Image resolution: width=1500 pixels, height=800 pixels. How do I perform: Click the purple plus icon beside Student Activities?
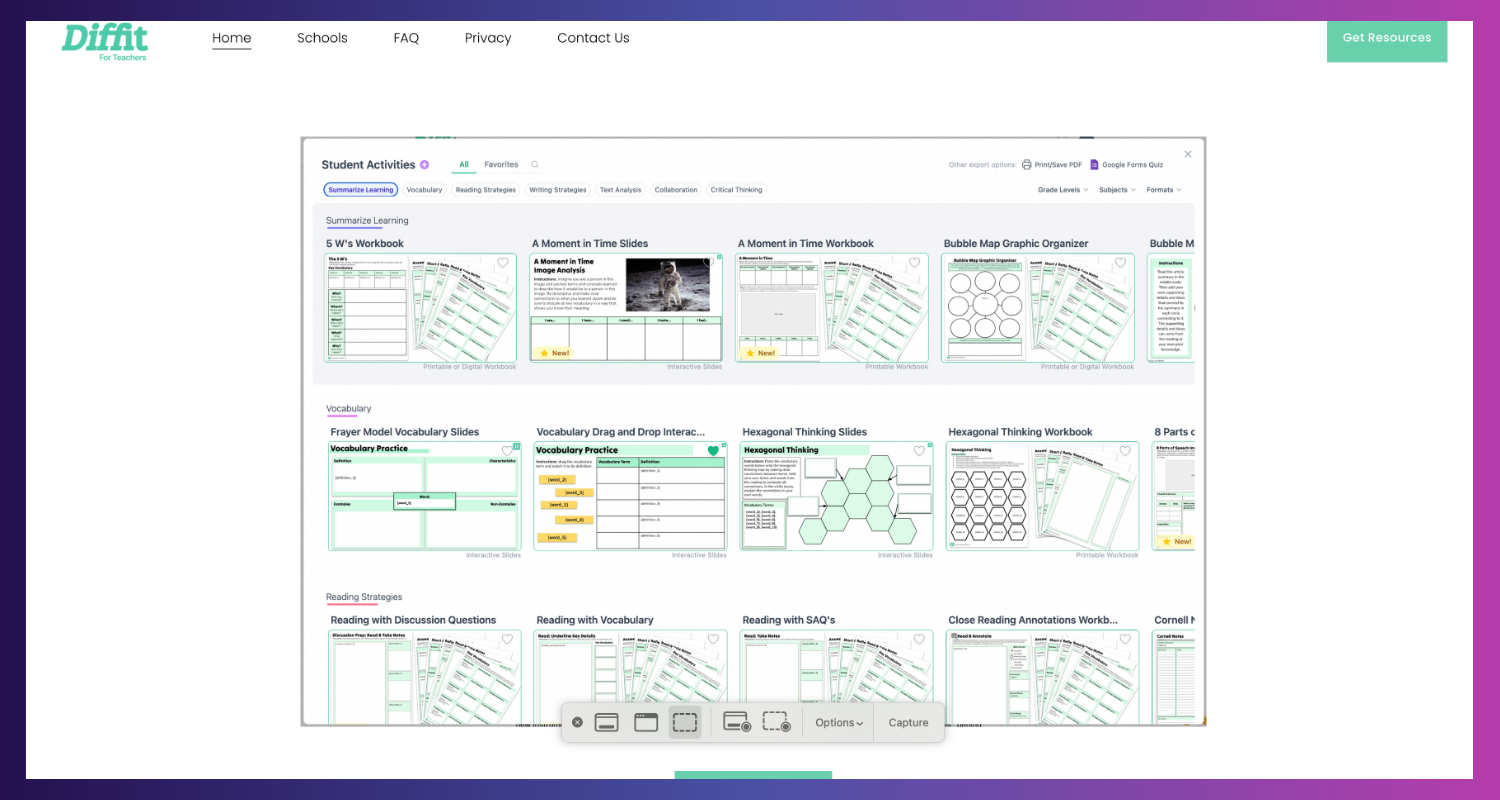click(424, 165)
